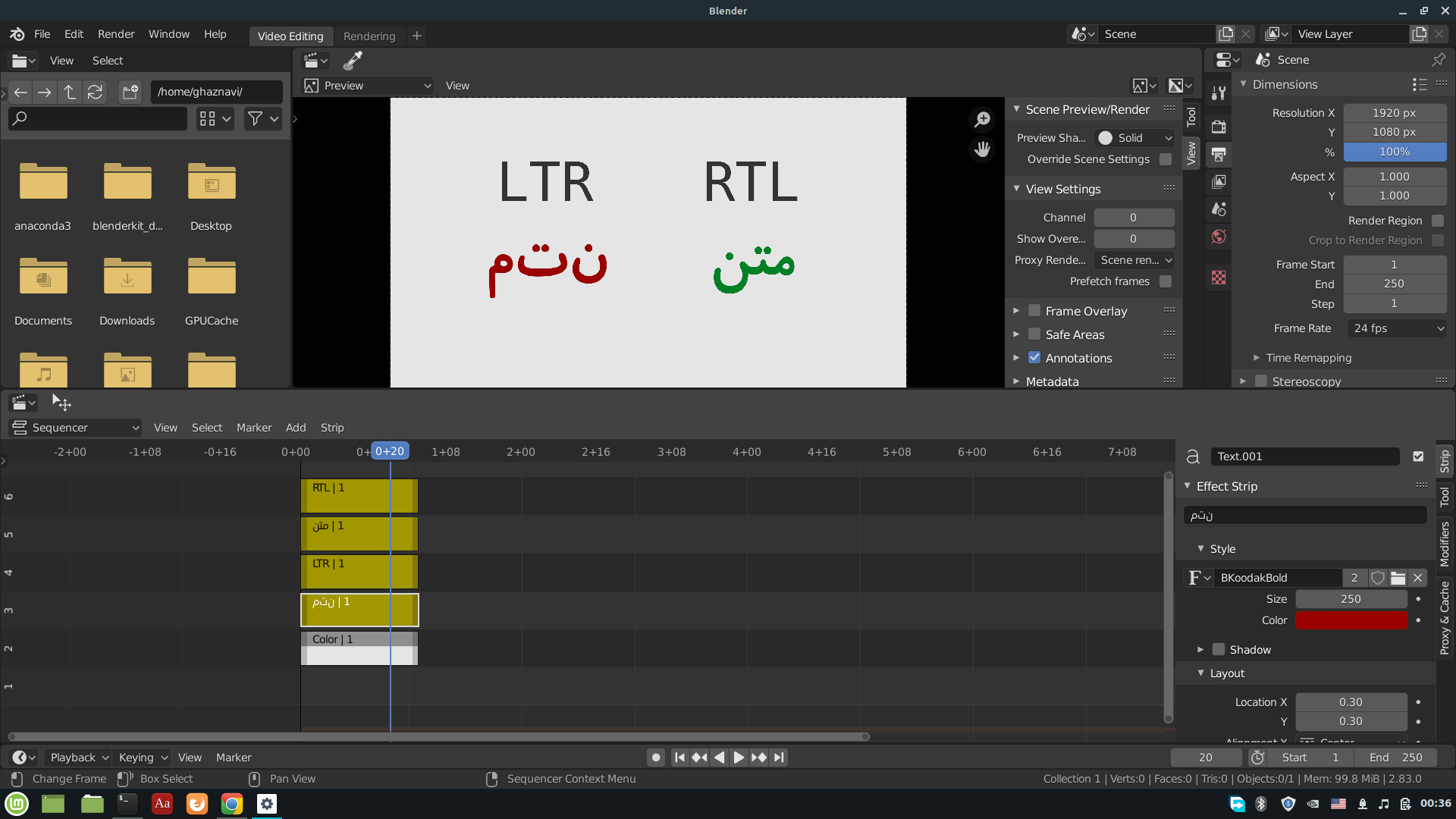Screen dimensions: 1456x819
Task: Toggle mute checkbox for Text.001 strip
Action: click(x=1418, y=457)
